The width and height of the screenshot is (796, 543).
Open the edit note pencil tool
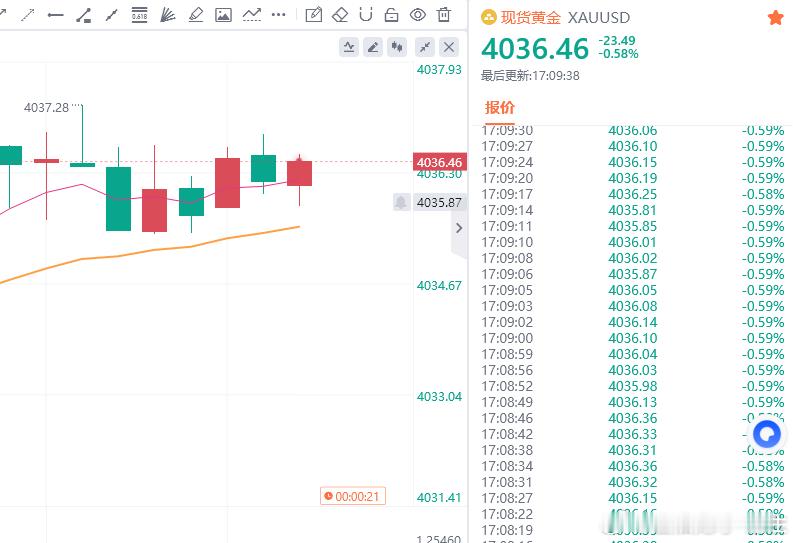point(314,15)
